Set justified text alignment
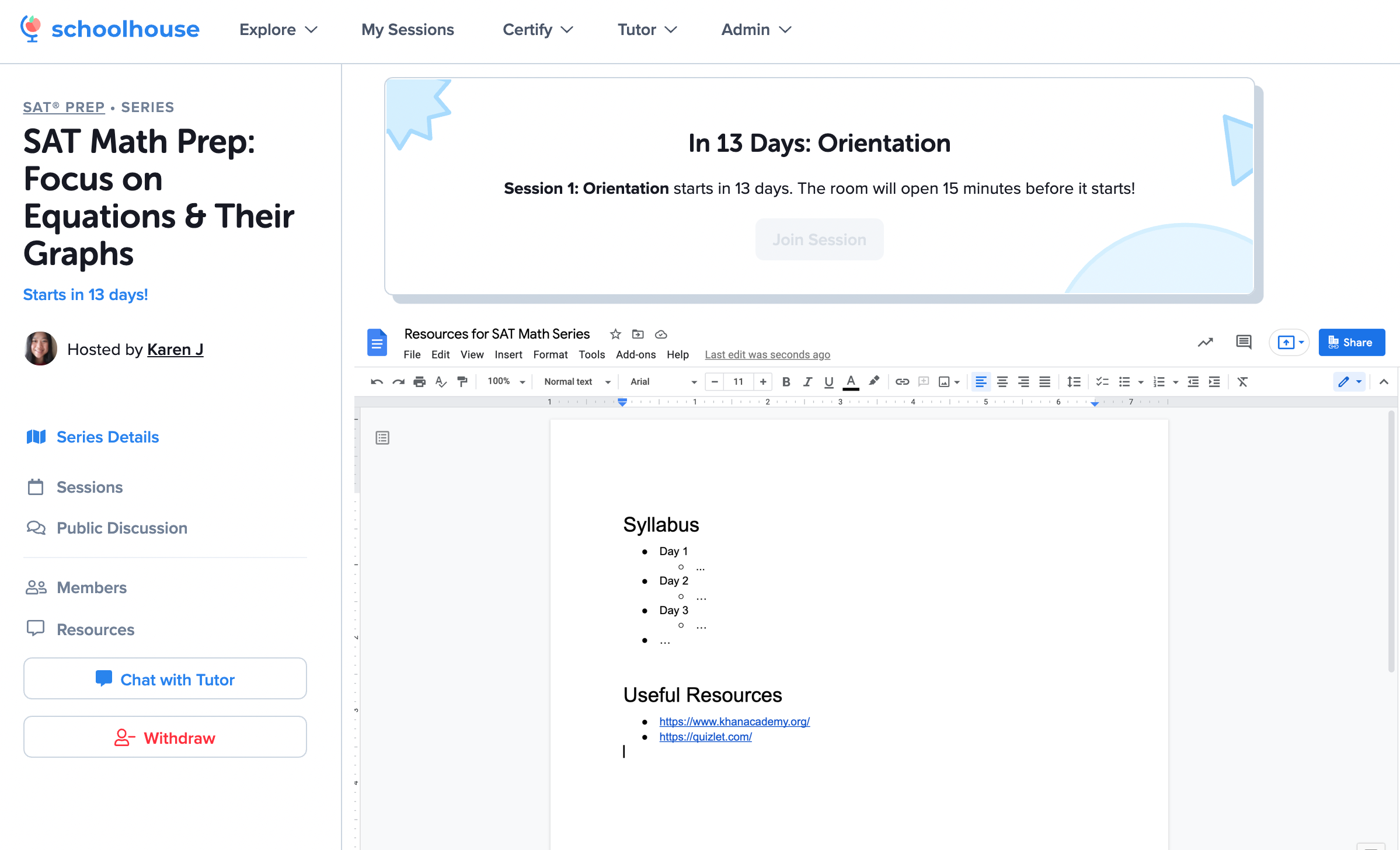Viewport: 1400px width, 850px height. pyautogui.click(x=1045, y=382)
